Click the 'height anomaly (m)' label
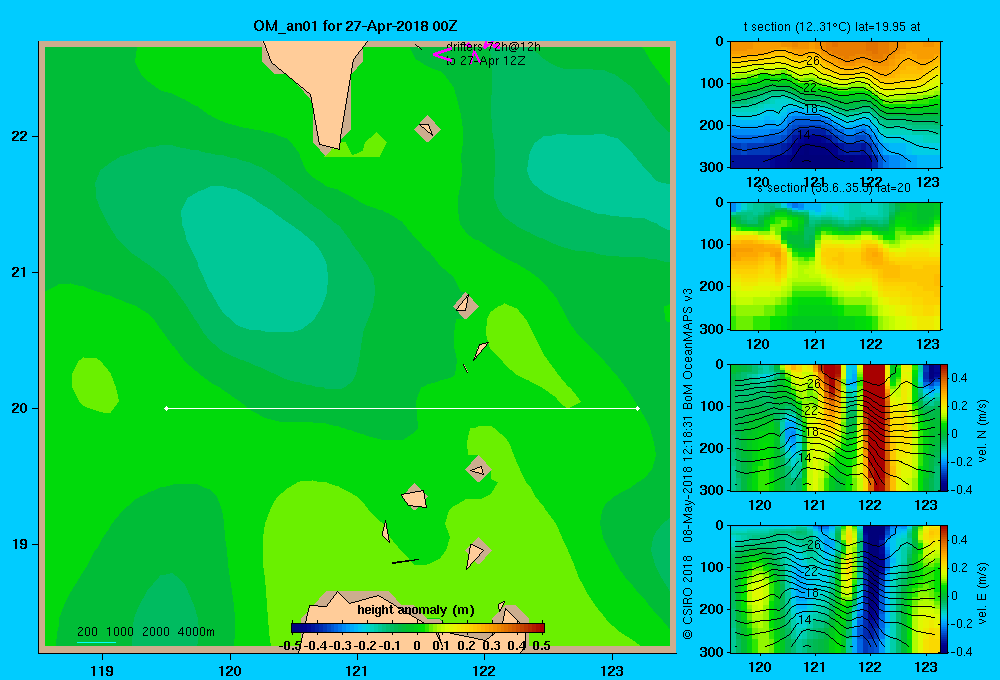 pyautogui.click(x=416, y=610)
